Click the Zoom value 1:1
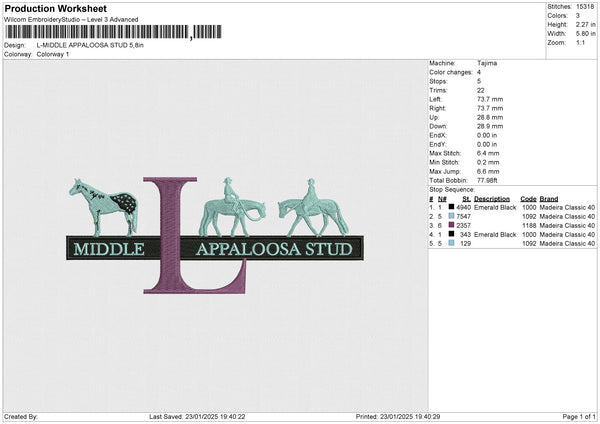The image size is (600, 424). point(580,42)
